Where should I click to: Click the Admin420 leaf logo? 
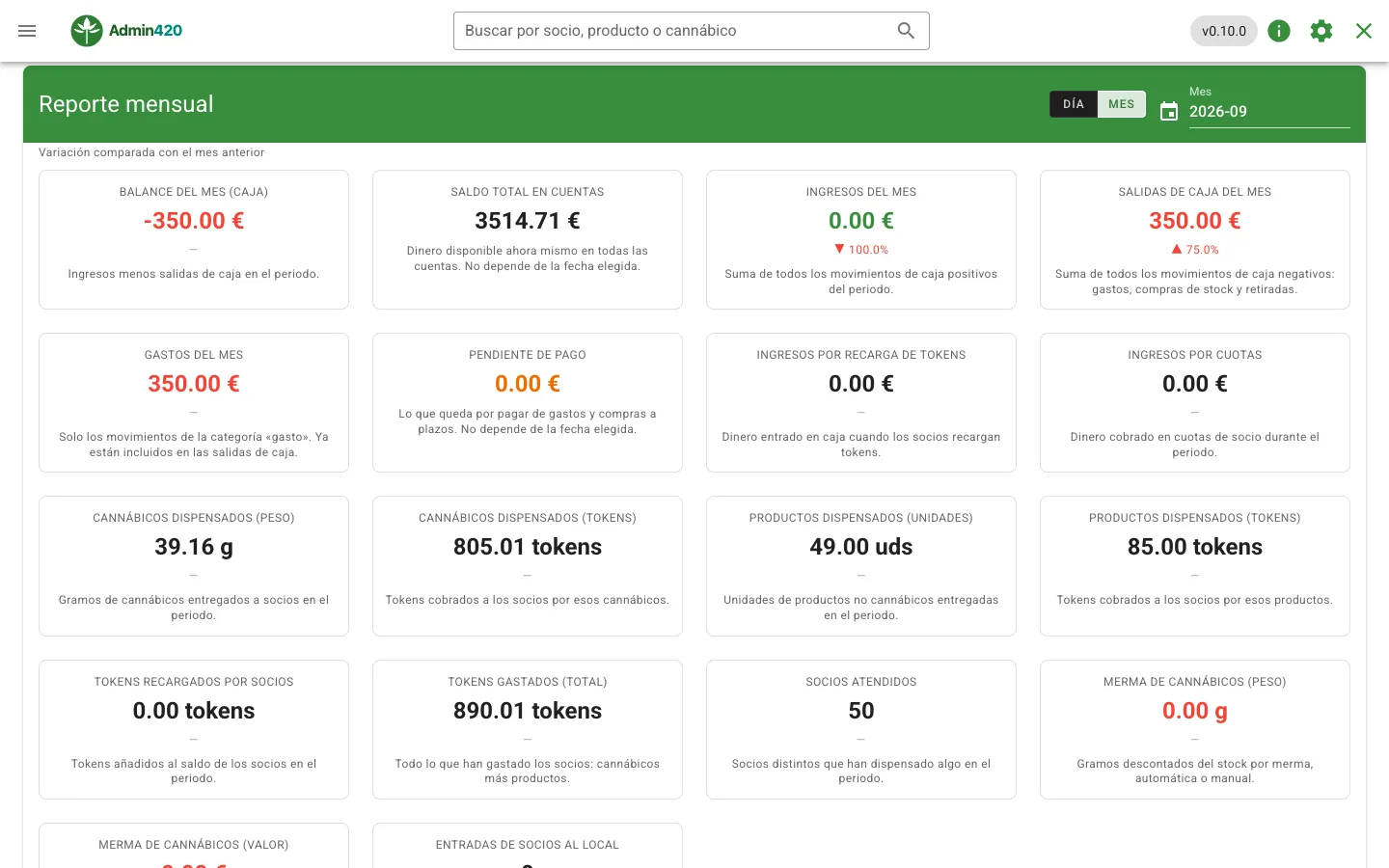click(x=87, y=31)
